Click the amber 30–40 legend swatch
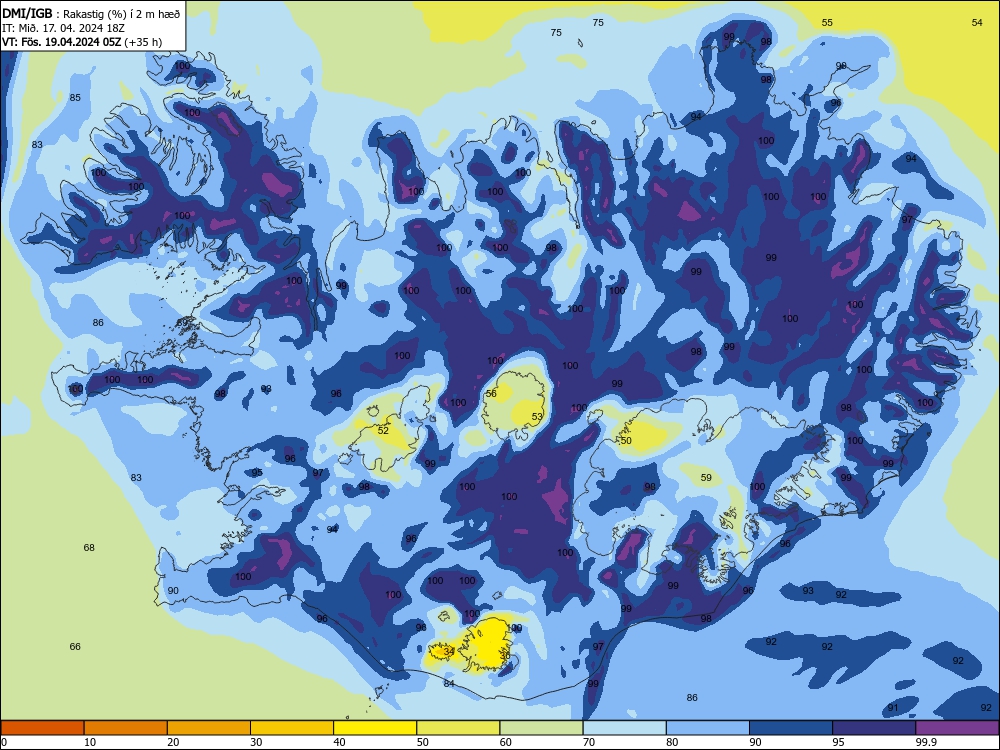This screenshot has width=1000, height=750. pos(292,728)
